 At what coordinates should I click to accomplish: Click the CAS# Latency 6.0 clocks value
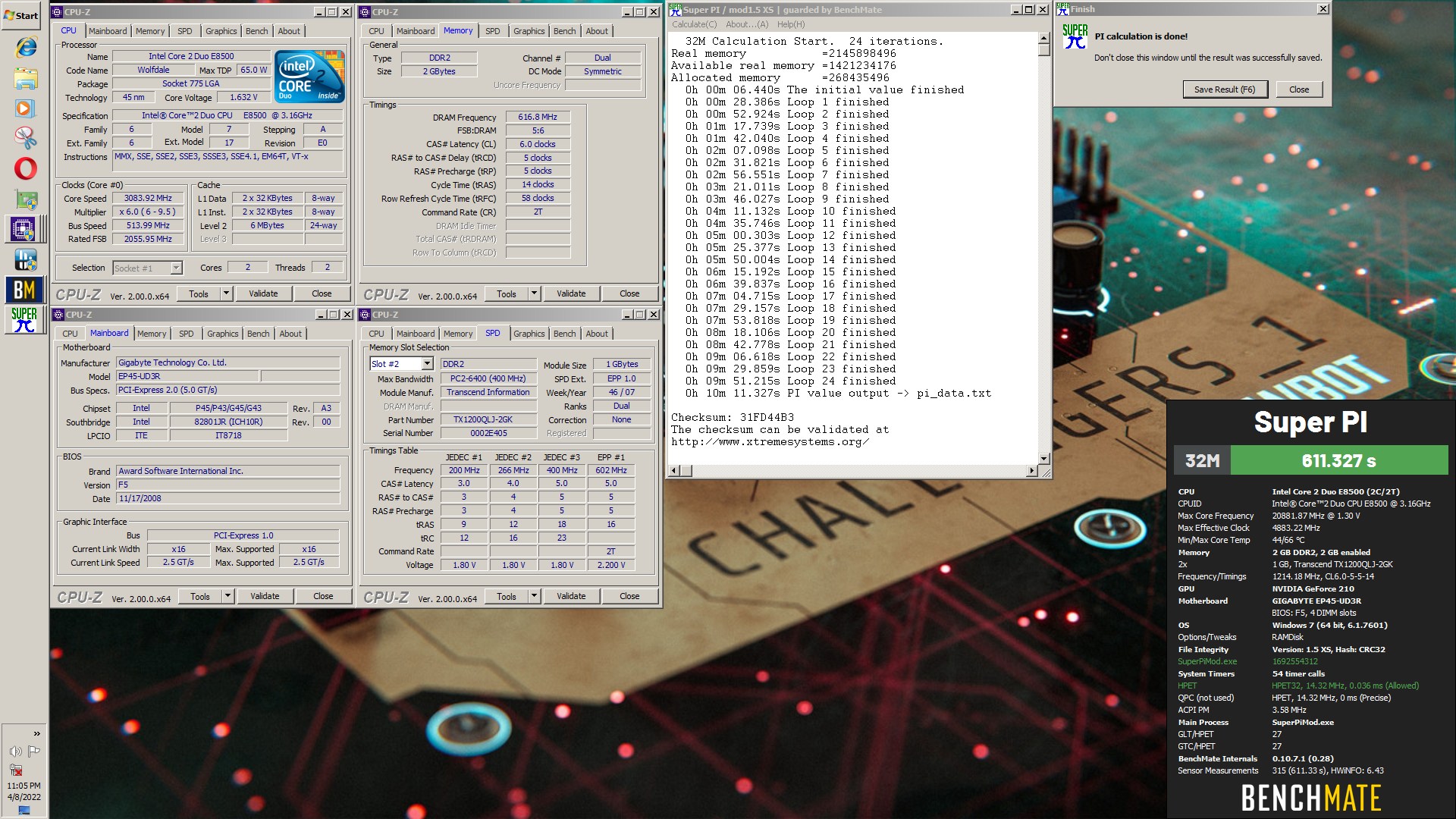click(538, 144)
